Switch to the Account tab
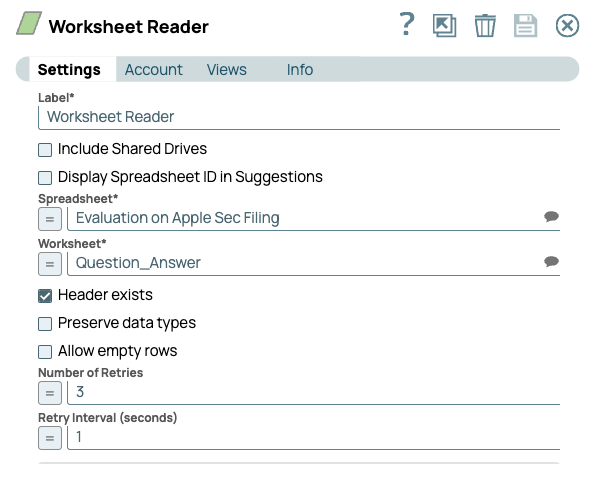Image resolution: width=594 pixels, height=490 pixels. coord(153,70)
